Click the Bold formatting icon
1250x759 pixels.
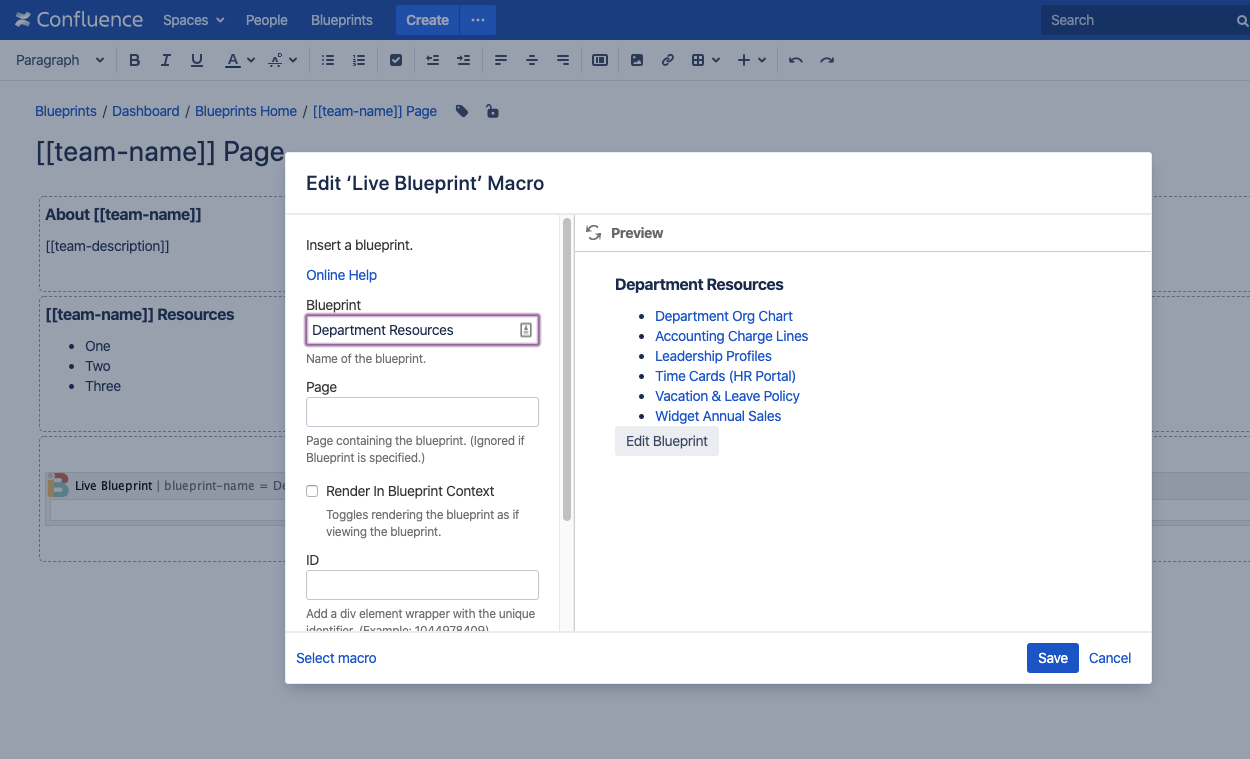click(135, 60)
